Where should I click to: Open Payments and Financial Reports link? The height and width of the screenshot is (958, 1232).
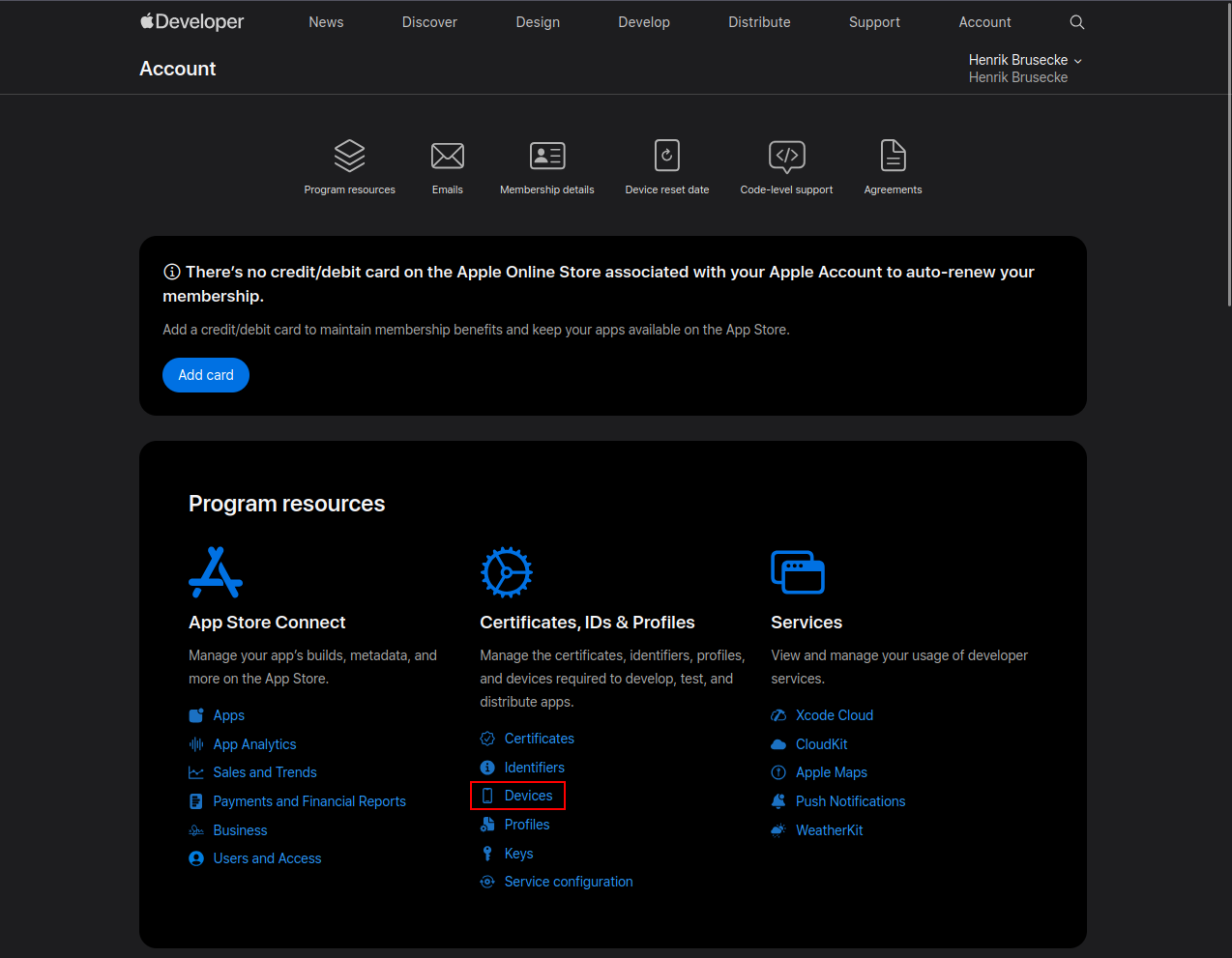(x=309, y=801)
